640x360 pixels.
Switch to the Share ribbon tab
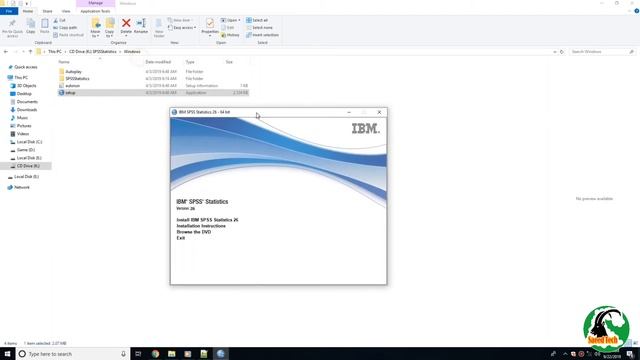tap(47, 11)
